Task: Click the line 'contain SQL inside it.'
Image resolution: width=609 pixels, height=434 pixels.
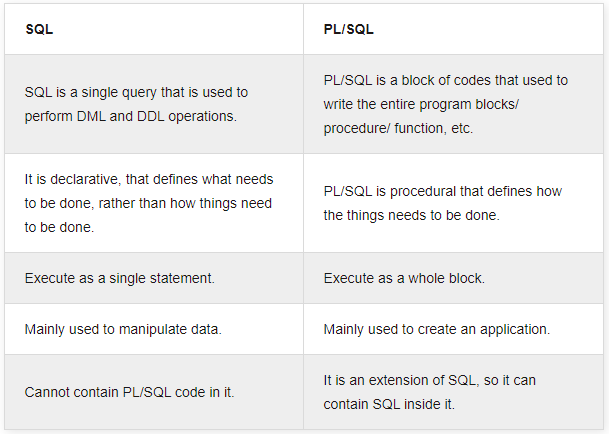Action: (x=388, y=405)
